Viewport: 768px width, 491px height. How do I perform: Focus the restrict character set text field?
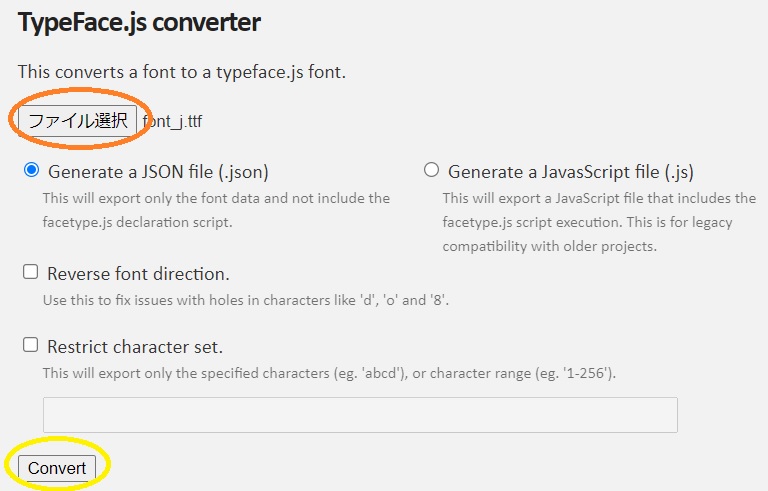(x=360, y=415)
